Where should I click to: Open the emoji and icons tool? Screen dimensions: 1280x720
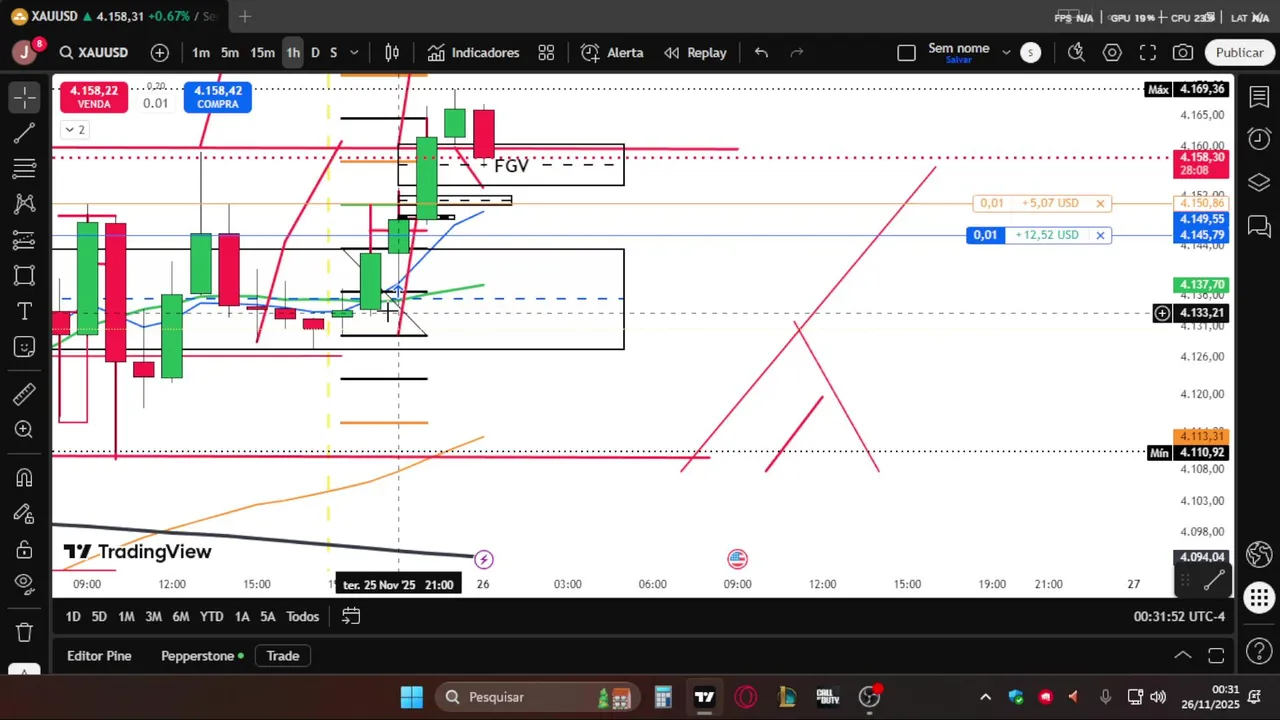[x=25, y=347]
